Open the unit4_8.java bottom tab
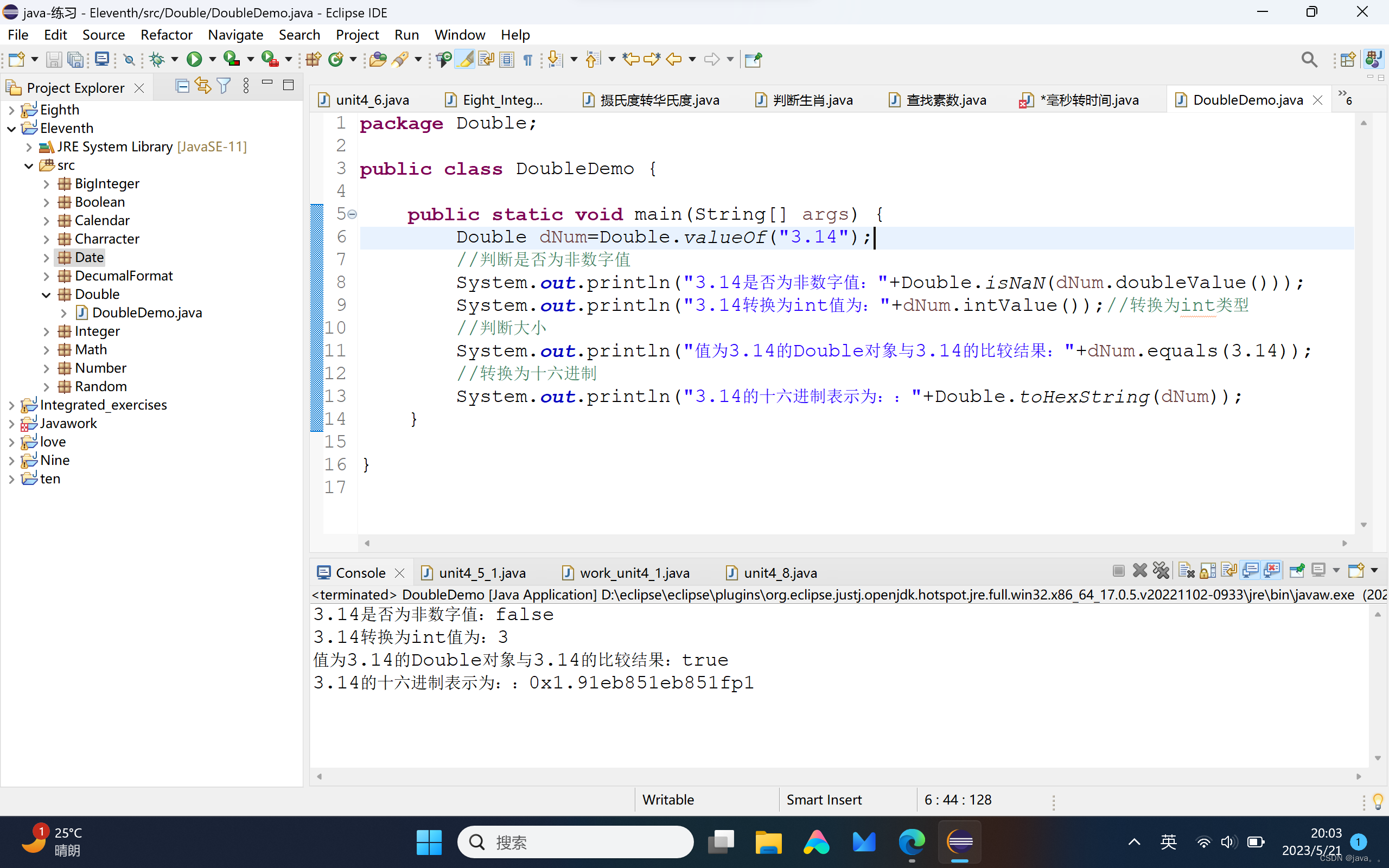The width and height of the screenshot is (1389, 868). point(780,573)
